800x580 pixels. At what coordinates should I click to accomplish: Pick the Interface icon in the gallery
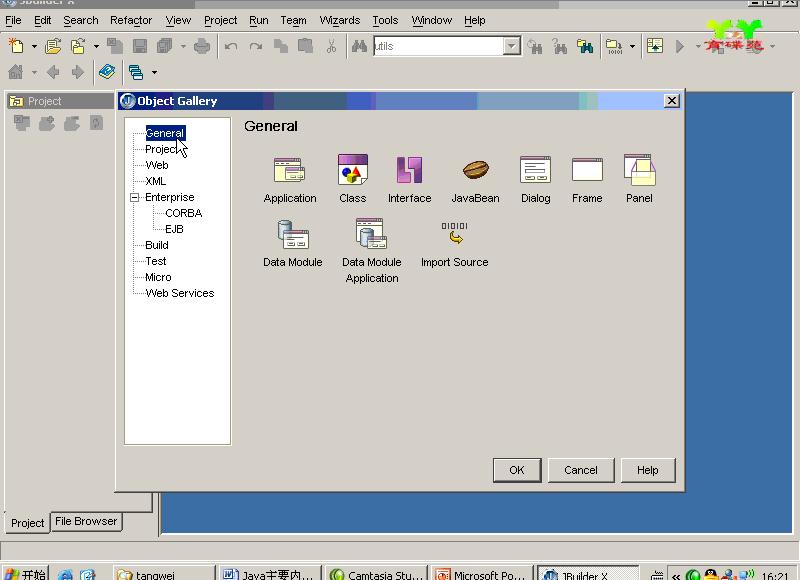pyautogui.click(x=409, y=170)
